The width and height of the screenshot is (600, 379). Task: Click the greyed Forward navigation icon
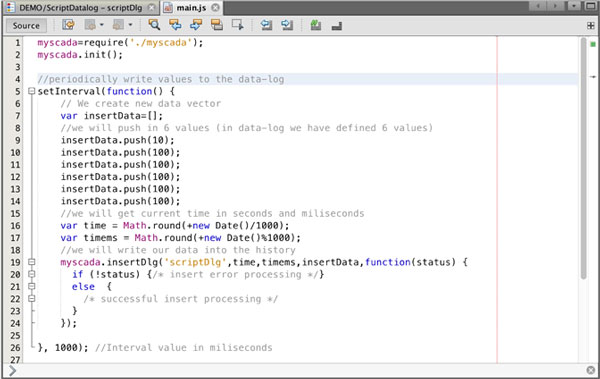point(118,25)
